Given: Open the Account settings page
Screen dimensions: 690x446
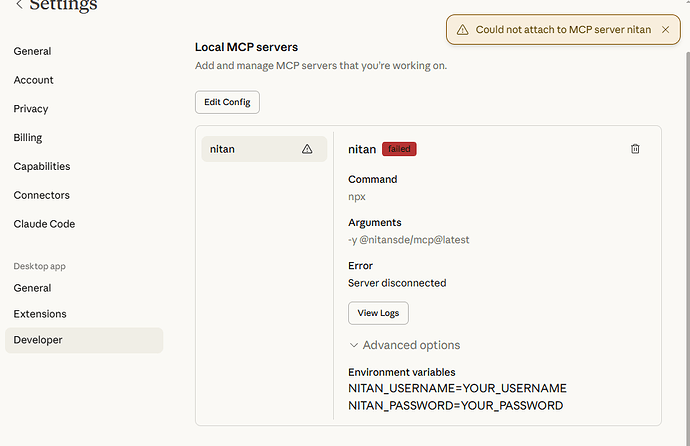Looking at the screenshot, I should pos(34,80).
